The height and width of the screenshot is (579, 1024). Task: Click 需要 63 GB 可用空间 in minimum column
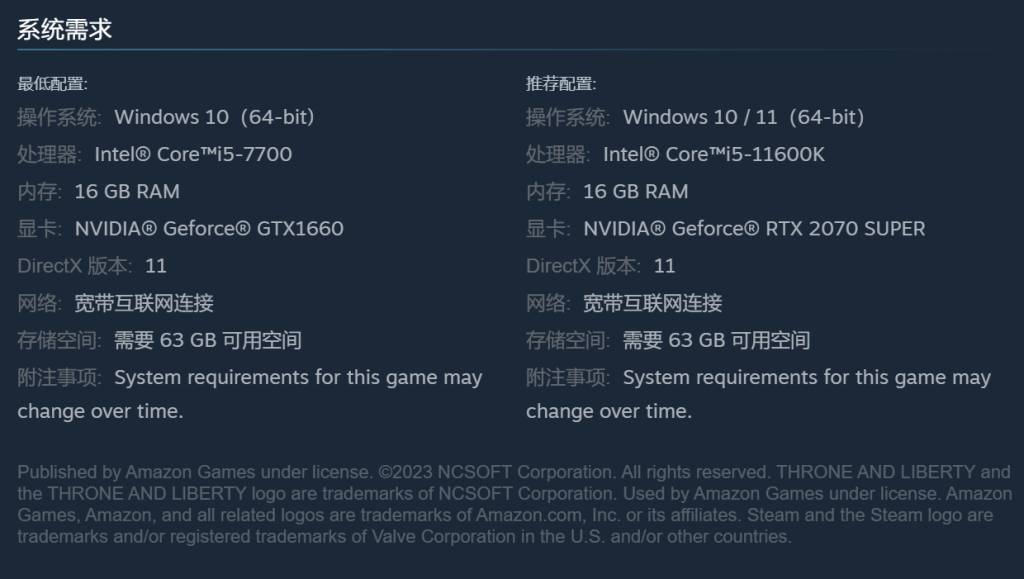click(x=208, y=341)
